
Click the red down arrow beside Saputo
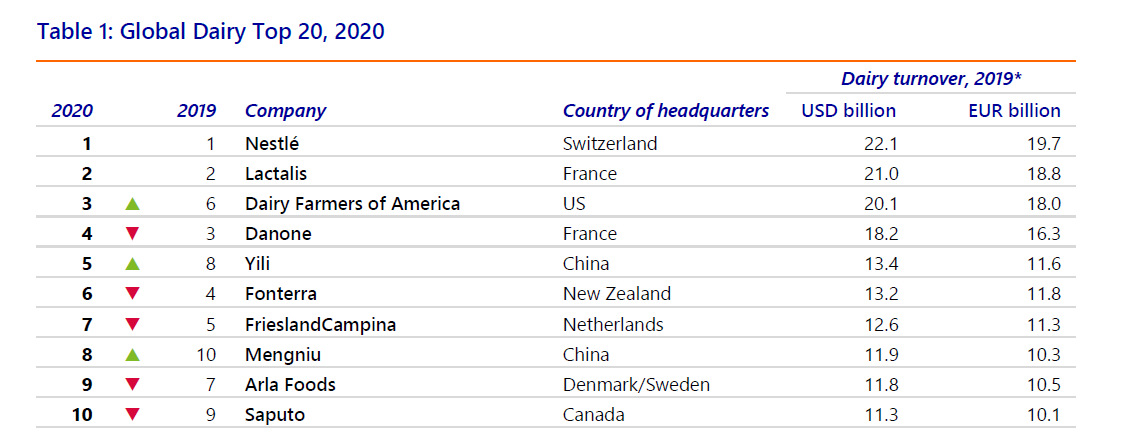click(132, 414)
